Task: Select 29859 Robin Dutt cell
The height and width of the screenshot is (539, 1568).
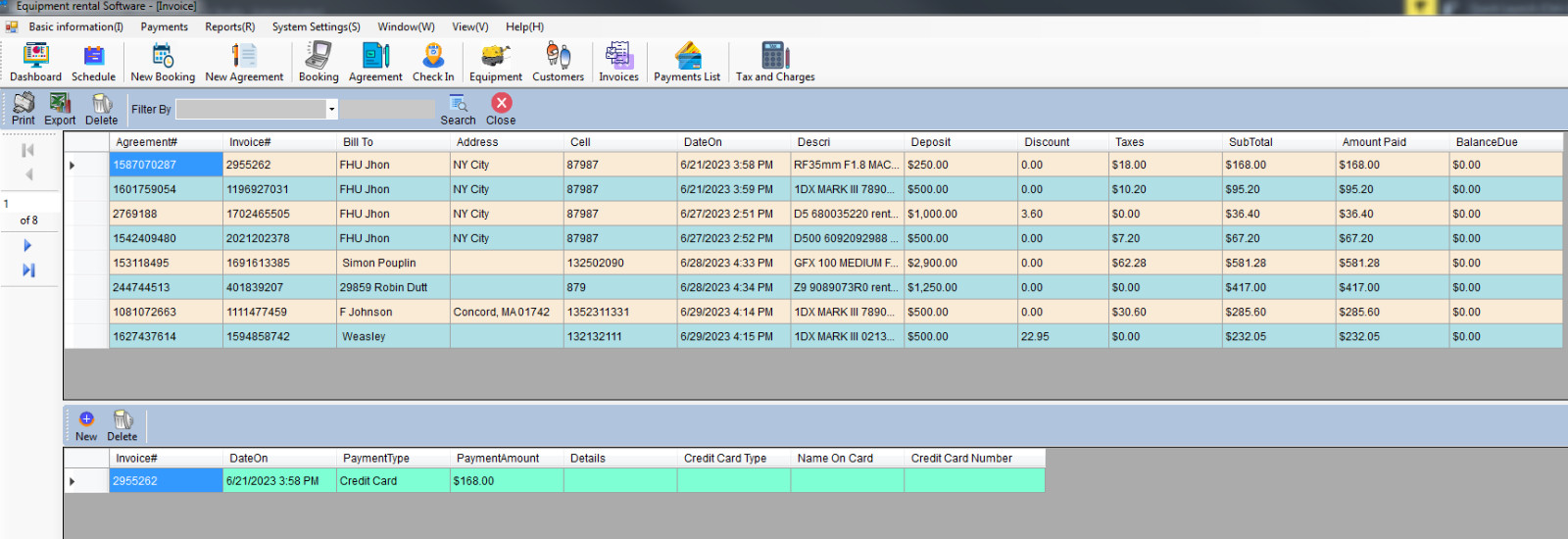Action: 393,287
